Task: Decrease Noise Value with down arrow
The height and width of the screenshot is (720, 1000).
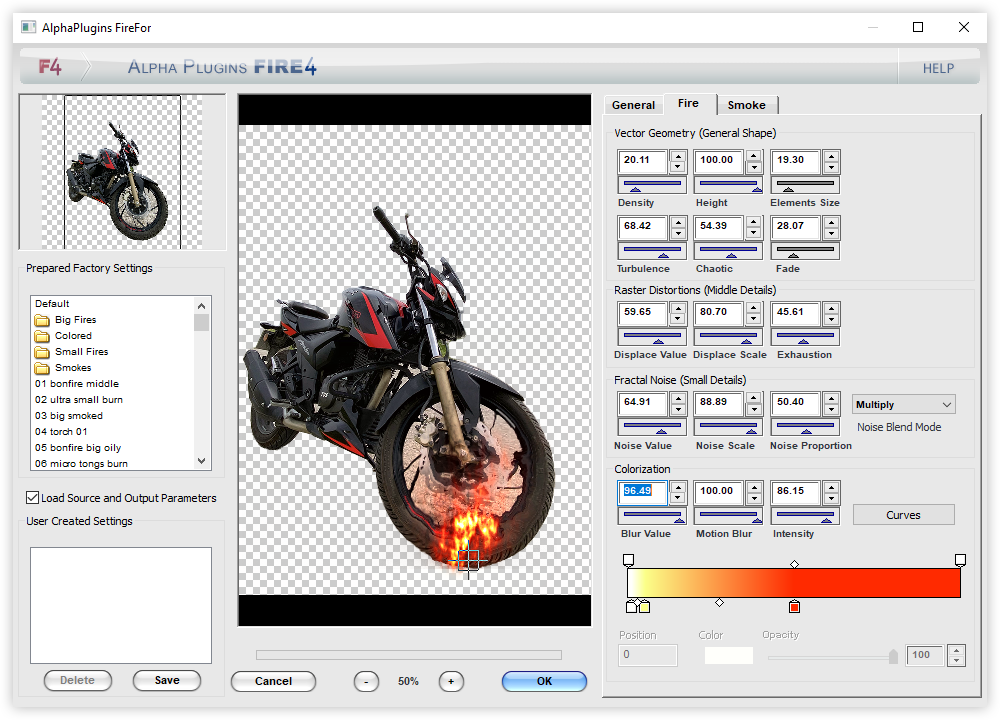Action: [678, 409]
